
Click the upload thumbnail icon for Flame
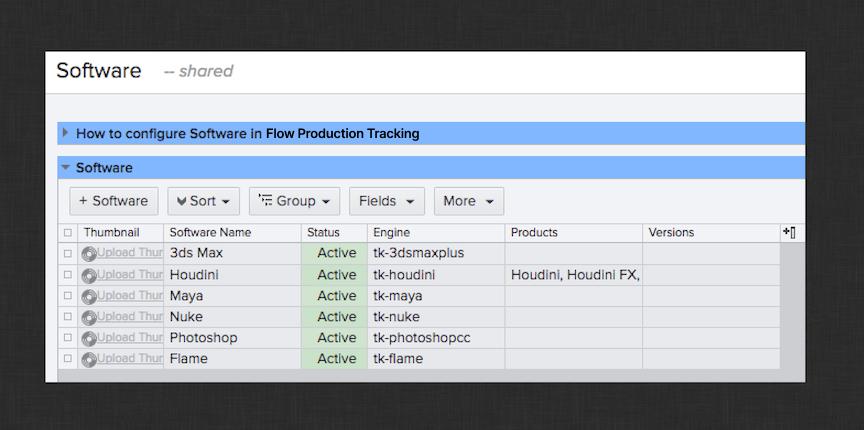point(89,359)
